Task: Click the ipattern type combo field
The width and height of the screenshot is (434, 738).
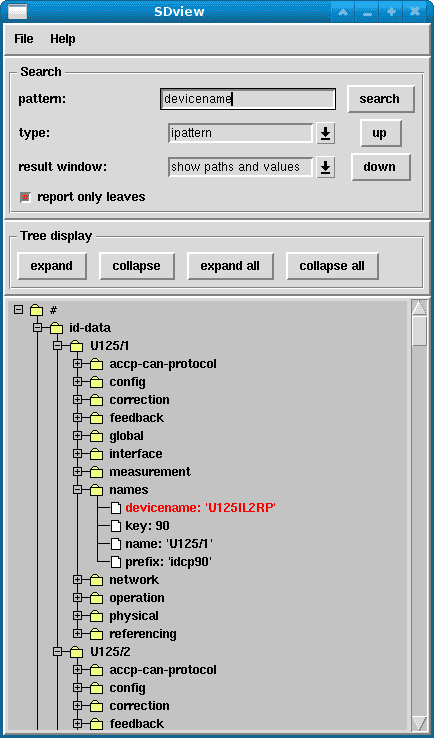Action: [241, 133]
